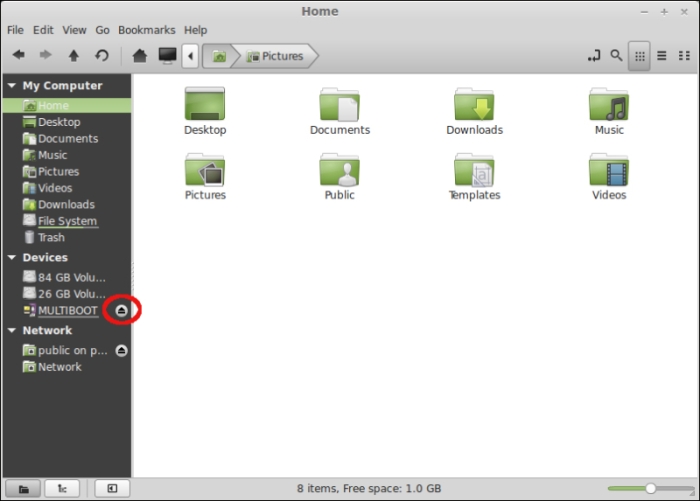700x501 pixels.
Task: Select Desktop in the sidebar
Action: pyautogui.click(x=67, y=122)
